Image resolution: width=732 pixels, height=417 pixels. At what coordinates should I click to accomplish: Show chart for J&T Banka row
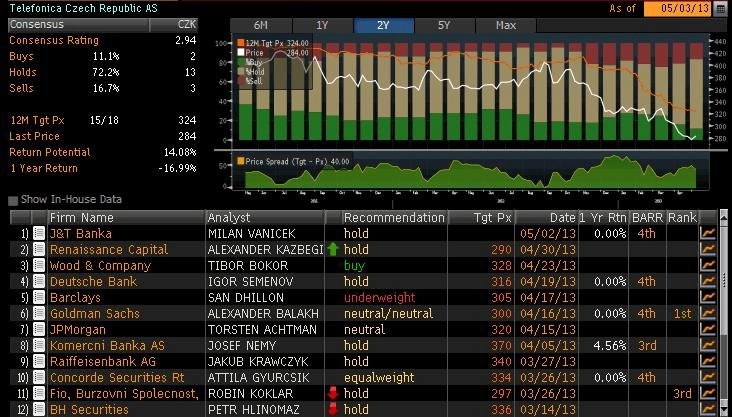(708, 233)
